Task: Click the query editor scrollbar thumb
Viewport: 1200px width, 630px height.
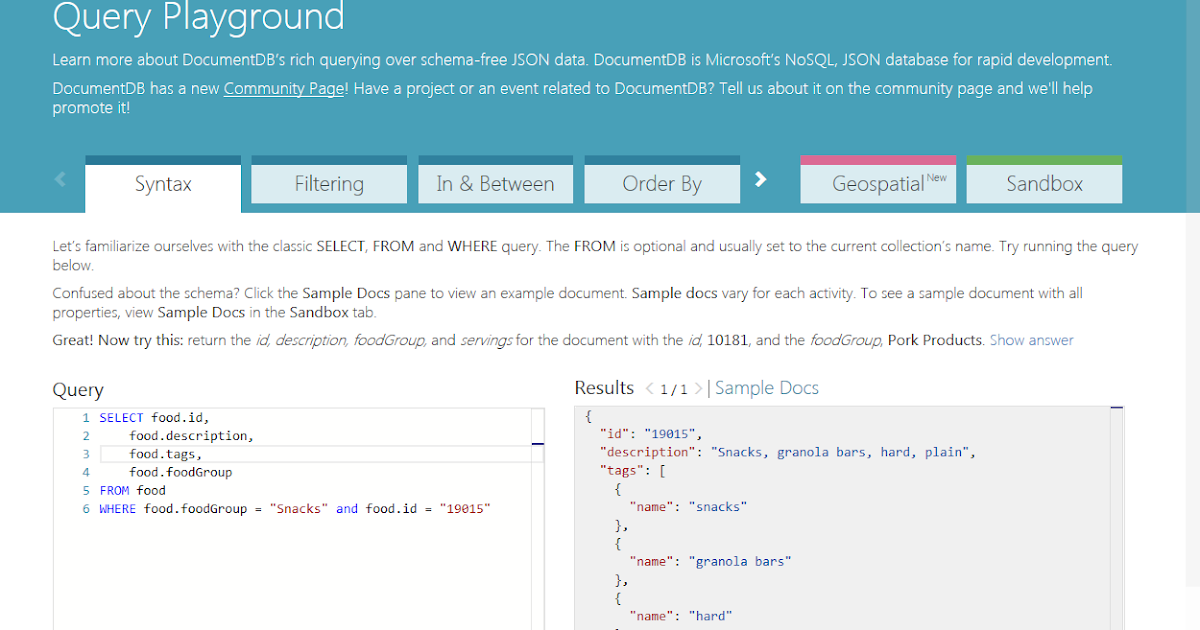Action: coord(538,444)
